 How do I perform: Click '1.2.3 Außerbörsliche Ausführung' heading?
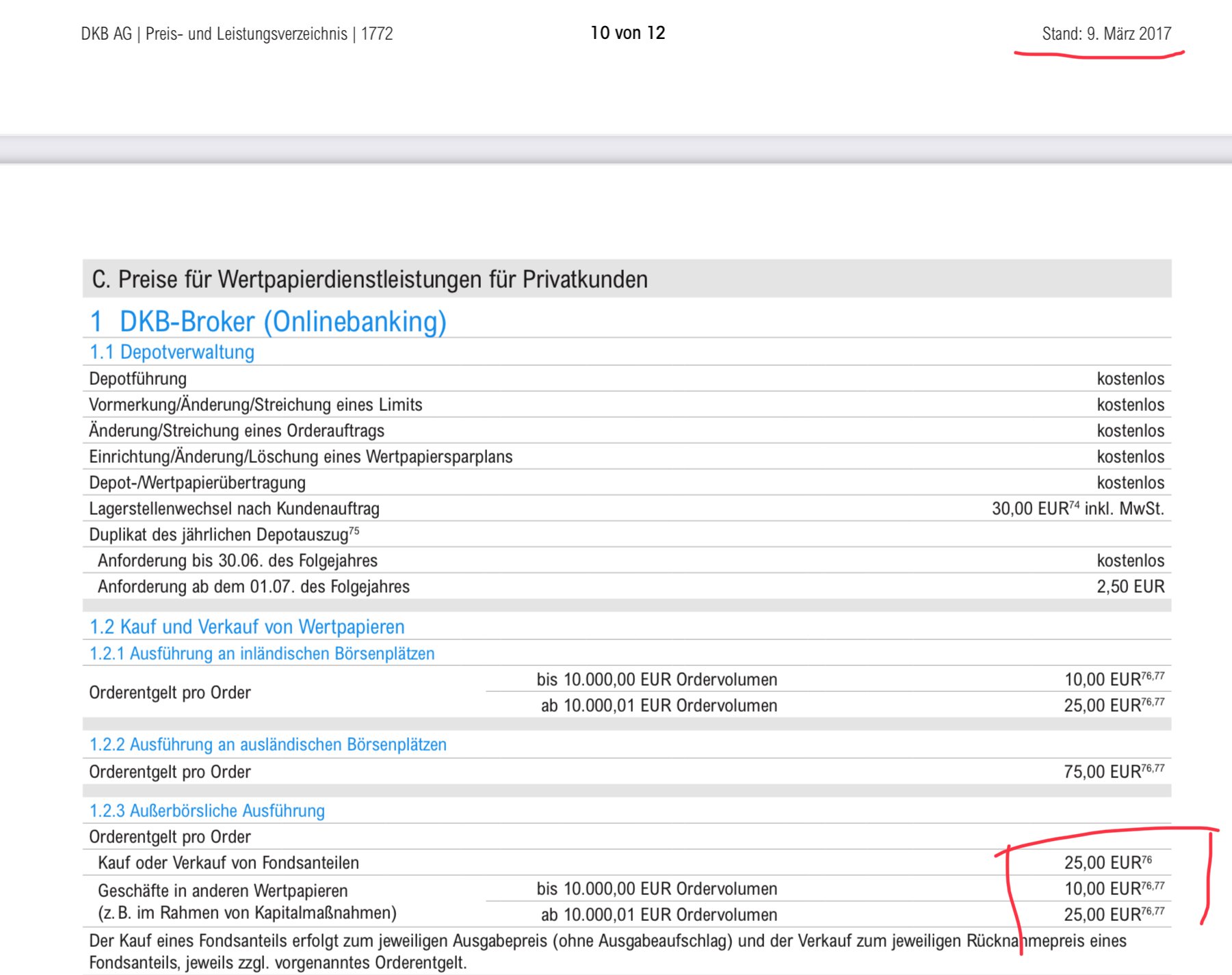click(207, 810)
